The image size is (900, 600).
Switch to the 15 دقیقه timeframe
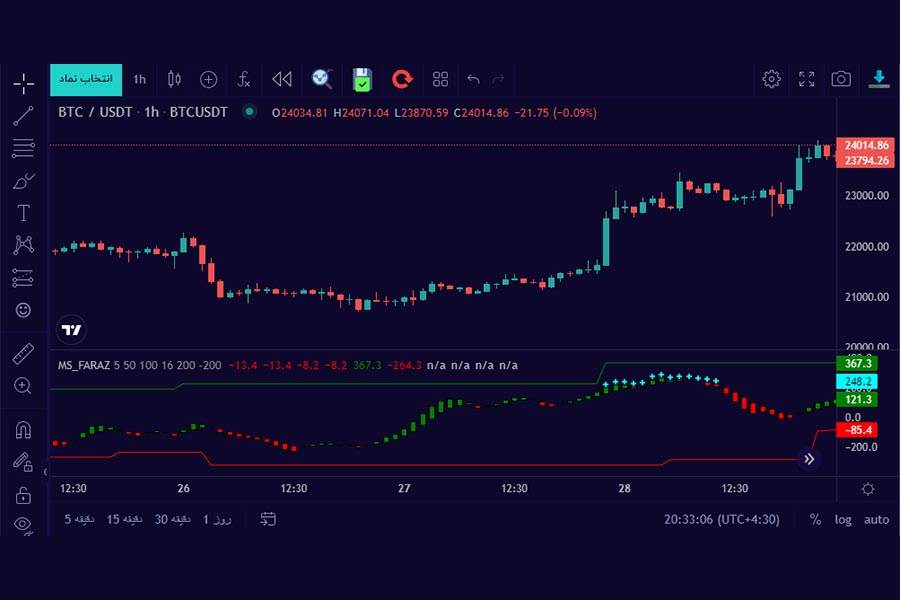125,520
